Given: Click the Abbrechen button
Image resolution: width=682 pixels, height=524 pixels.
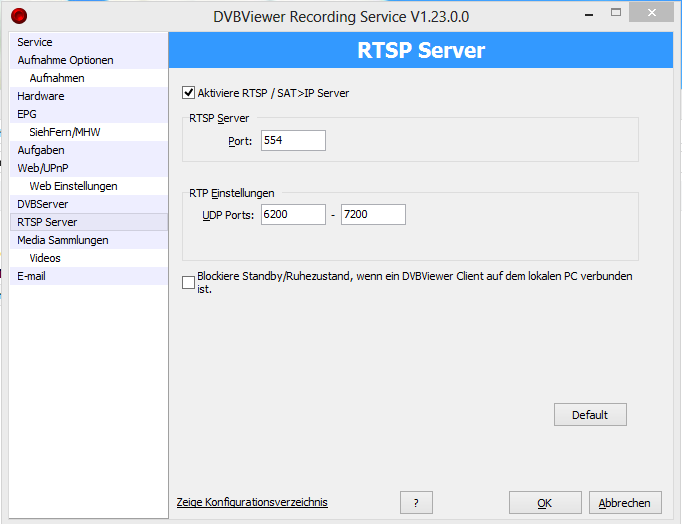Looking at the screenshot, I should point(625,503).
